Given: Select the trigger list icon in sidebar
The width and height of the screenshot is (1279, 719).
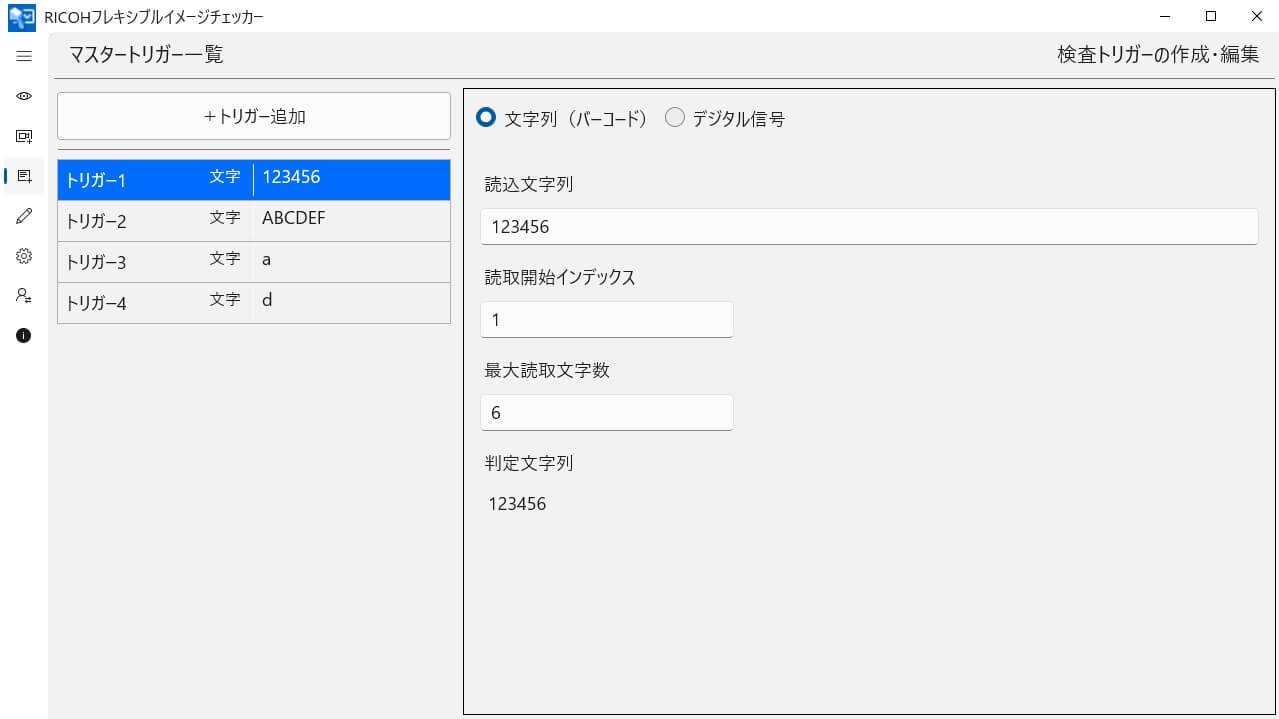Looking at the screenshot, I should coord(24,176).
